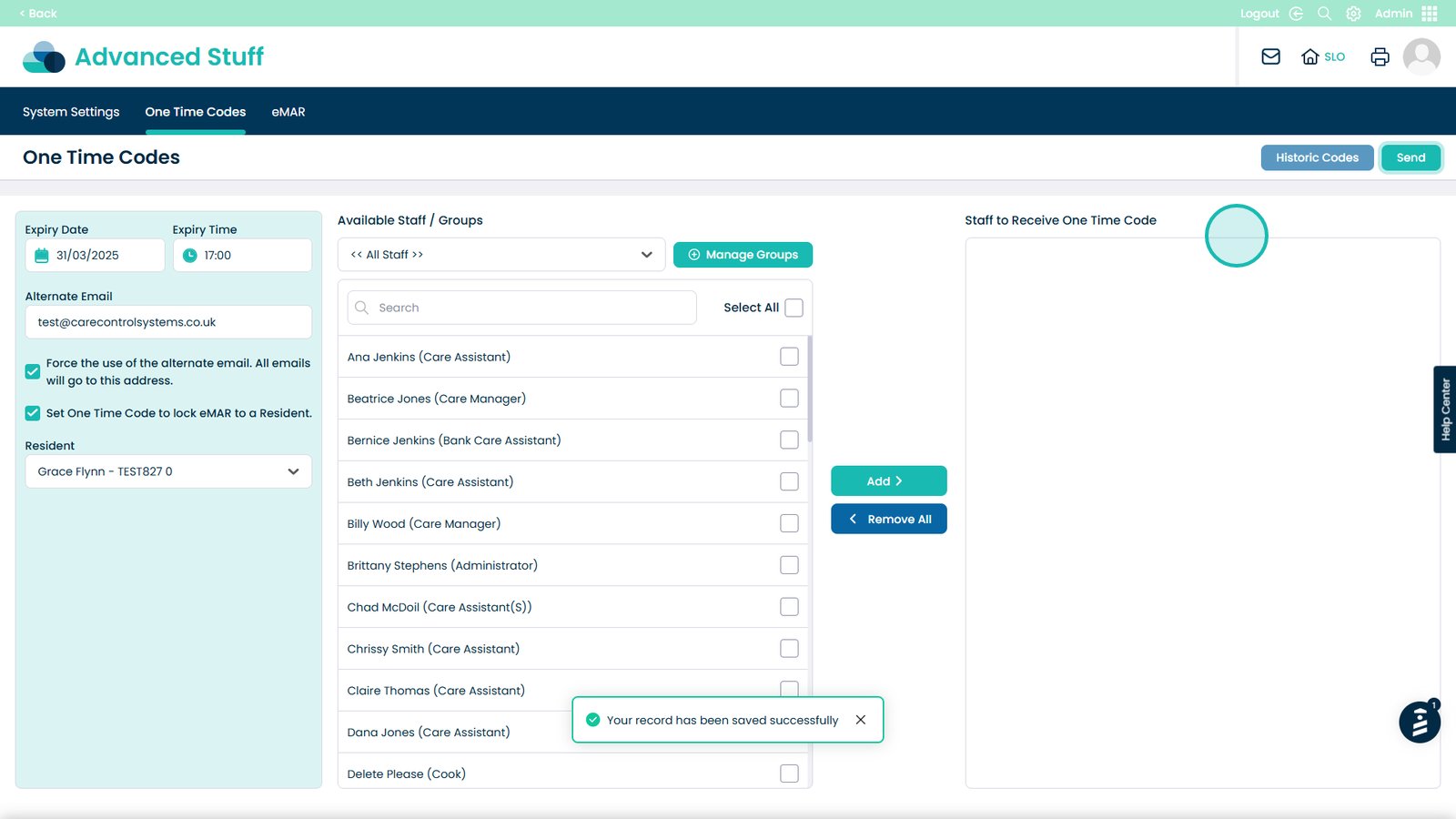Image resolution: width=1456 pixels, height=819 pixels.
Task: Check the box for Beatrice Jones
Action: (x=789, y=399)
